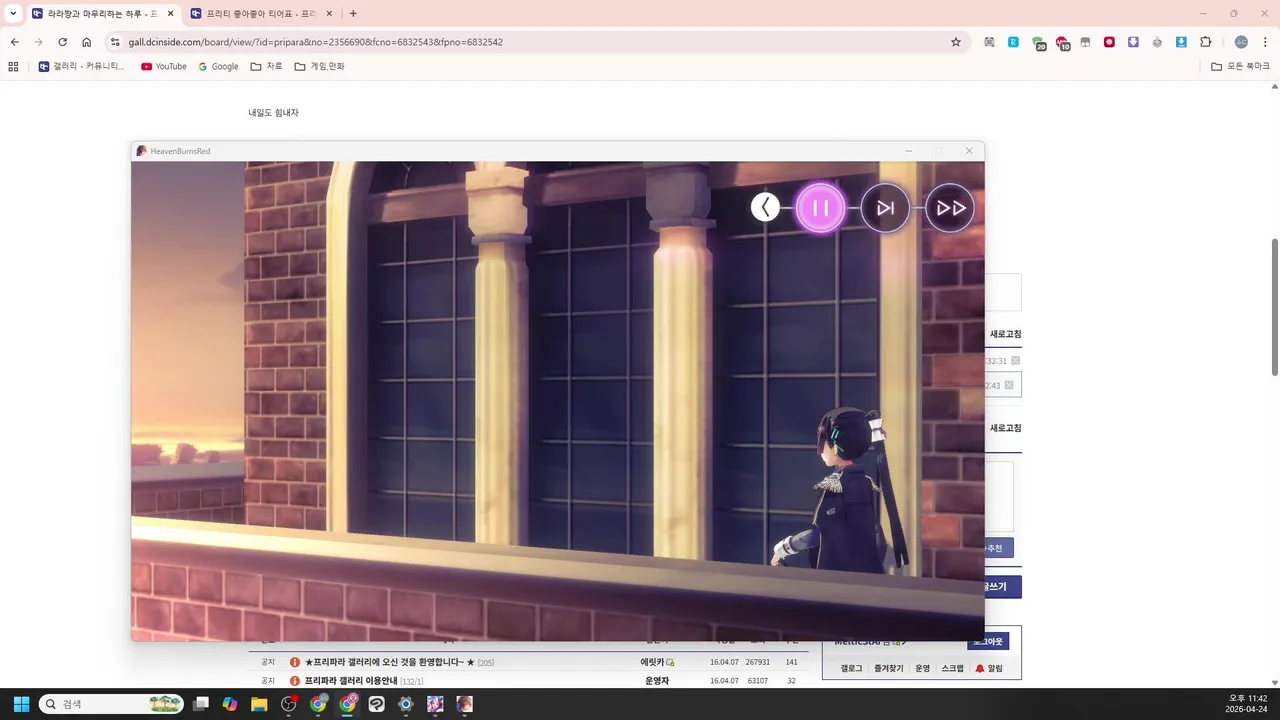The image size is (1280, 720).
Task: Open the purple download-arrow extension
Action: [1133, 42]
